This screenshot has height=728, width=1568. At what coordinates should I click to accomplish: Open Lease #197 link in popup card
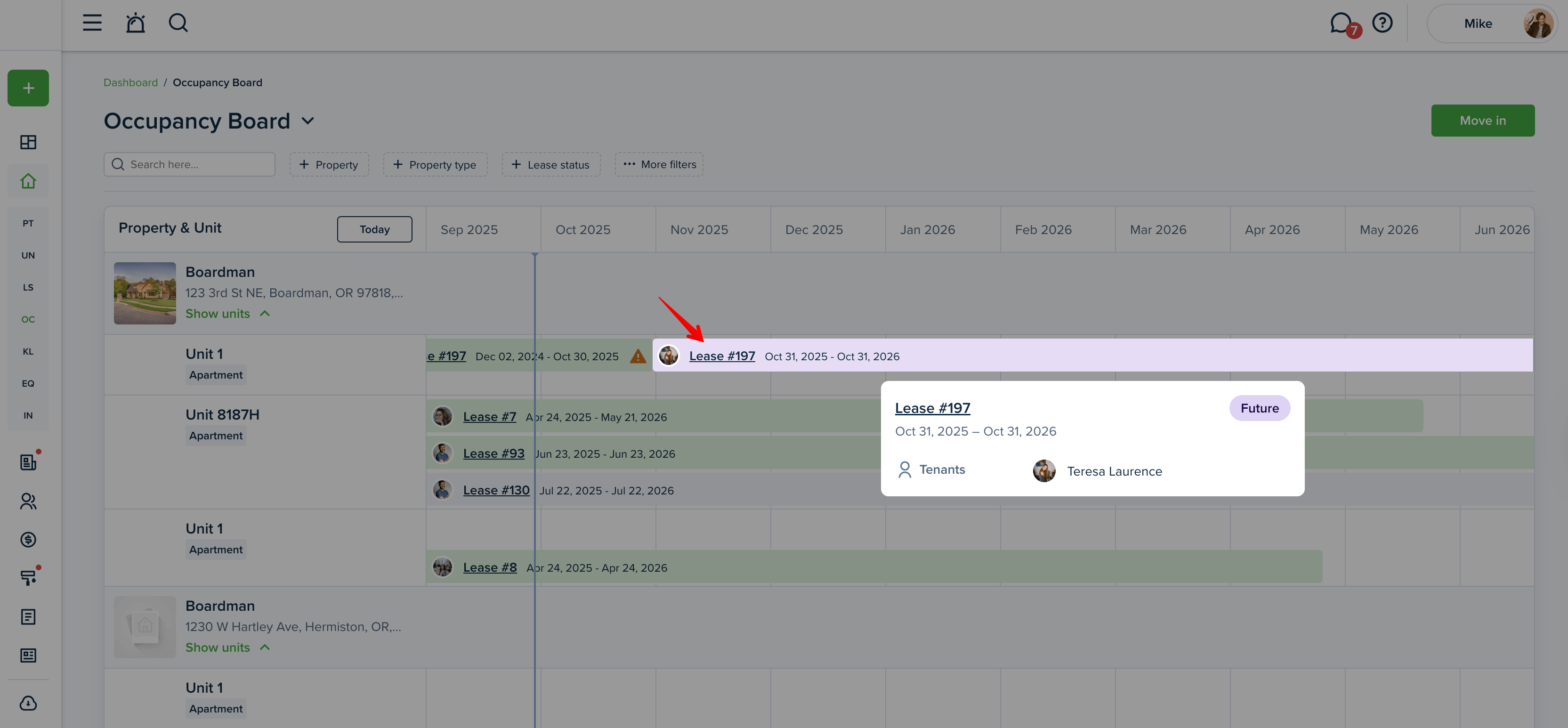click(x=932, y=408)
